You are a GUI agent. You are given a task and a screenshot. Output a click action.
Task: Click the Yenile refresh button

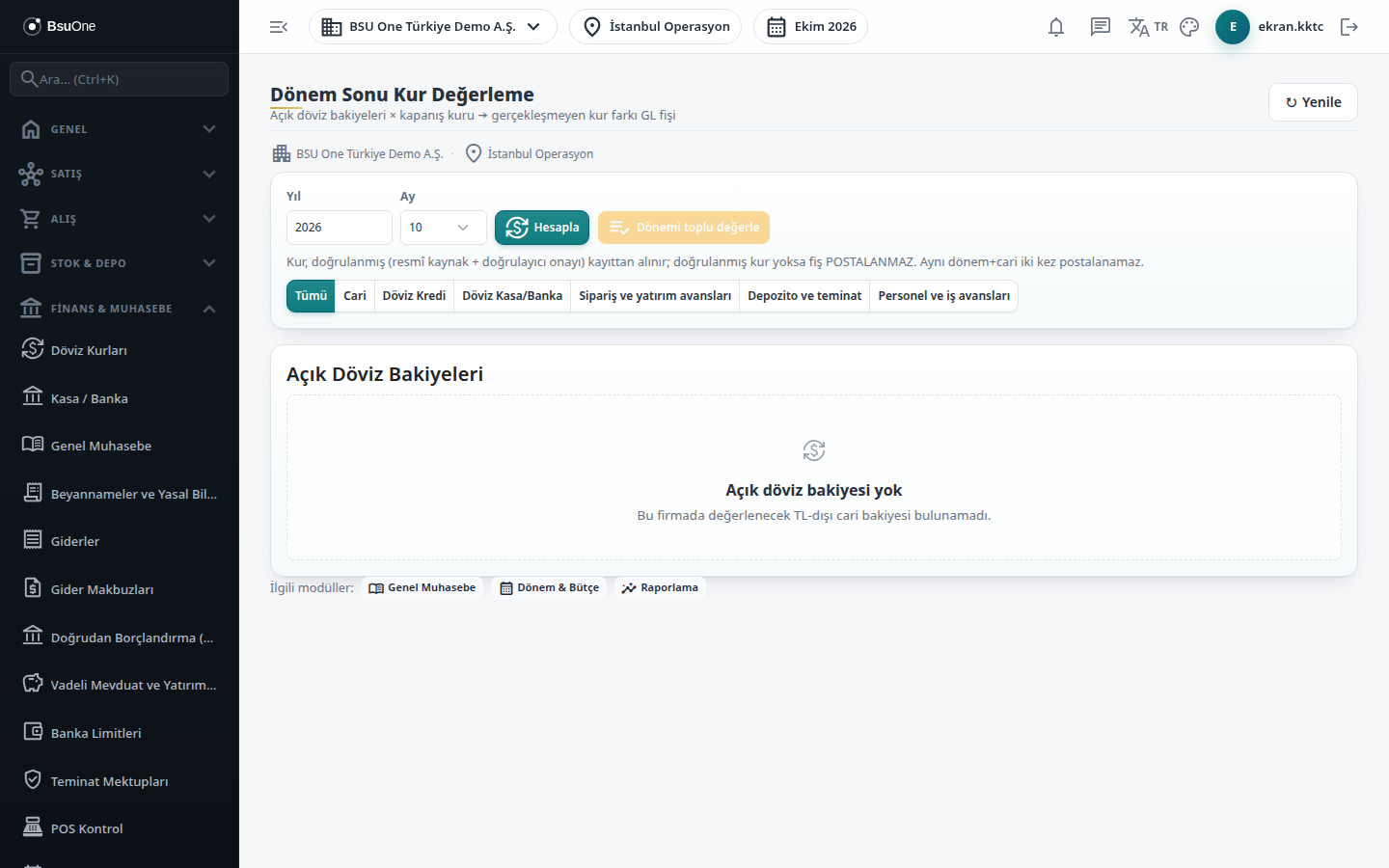tap(1313, 102)
